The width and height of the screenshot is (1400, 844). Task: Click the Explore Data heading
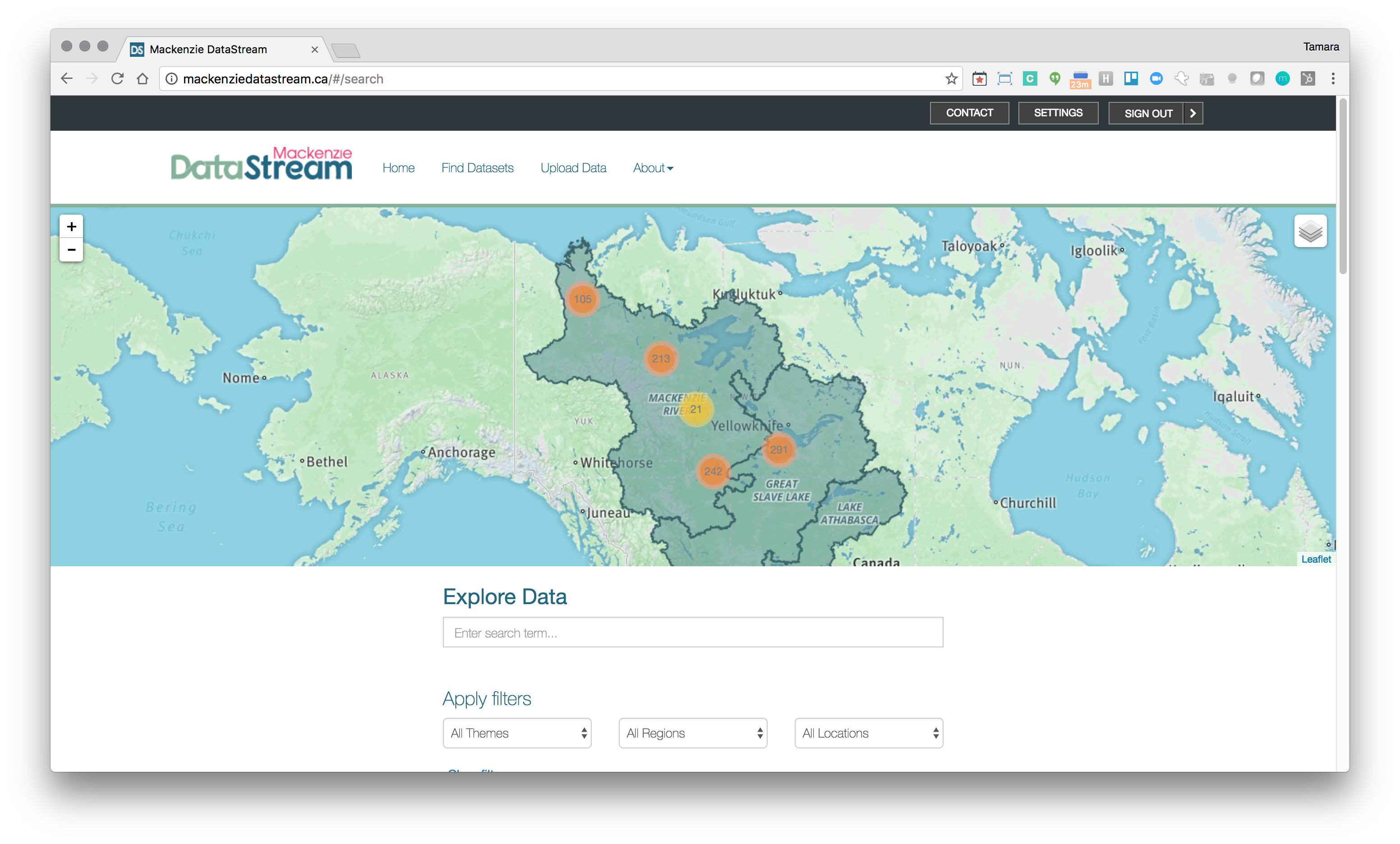click(505, 596)
